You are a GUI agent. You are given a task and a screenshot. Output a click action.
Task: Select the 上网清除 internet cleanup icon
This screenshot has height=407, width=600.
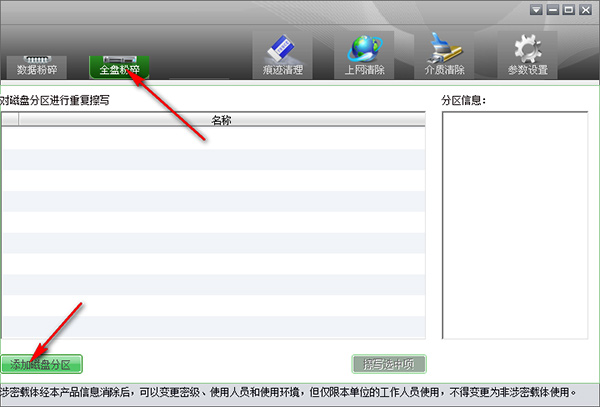pos(364,54)
